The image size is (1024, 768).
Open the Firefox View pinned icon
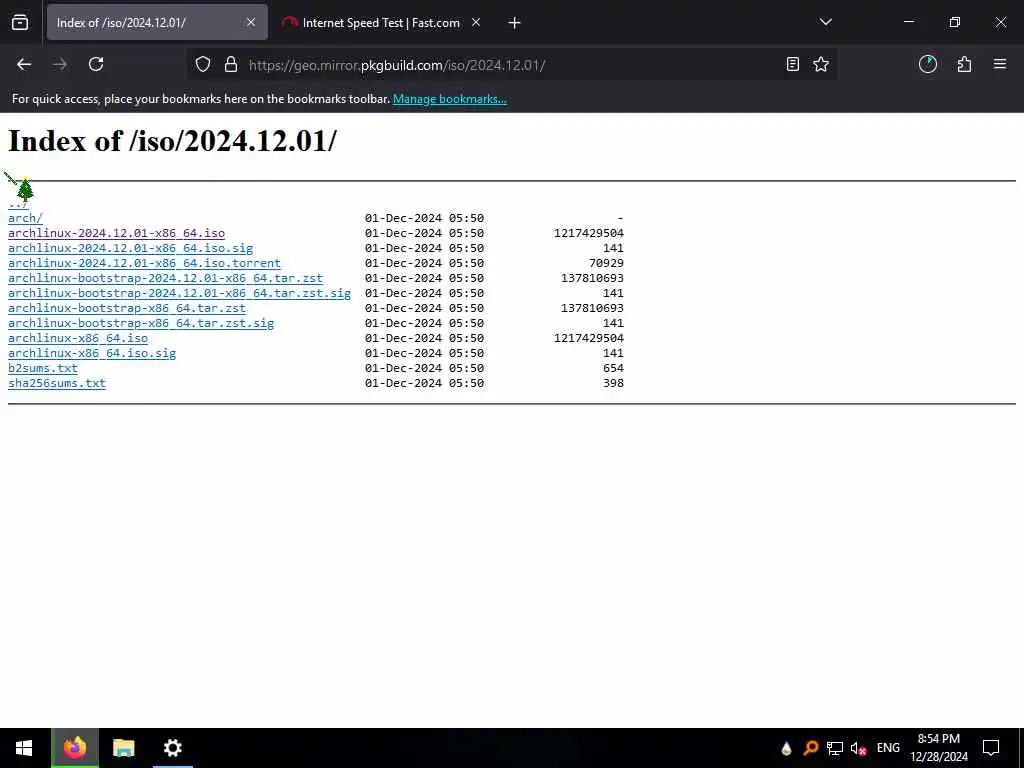[20, 23]
